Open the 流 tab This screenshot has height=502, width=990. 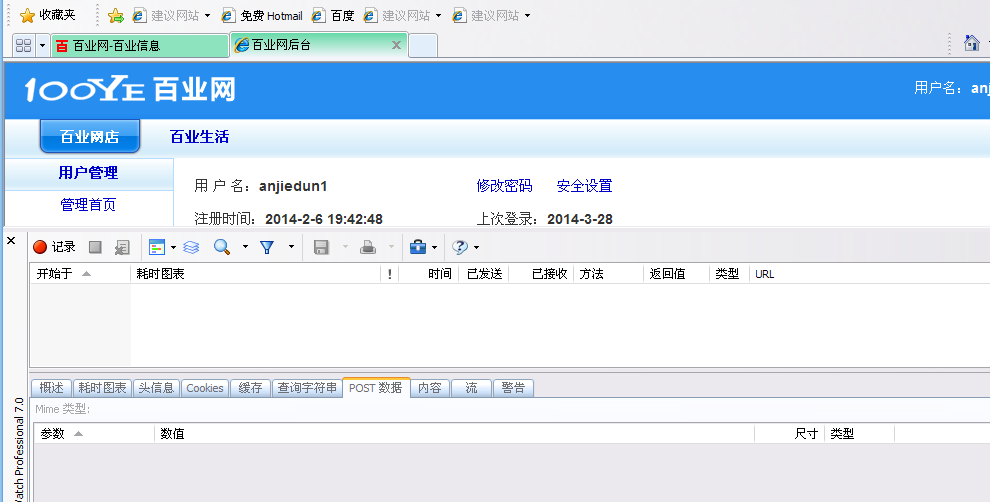pyautogui.click(x=471, y=388)
